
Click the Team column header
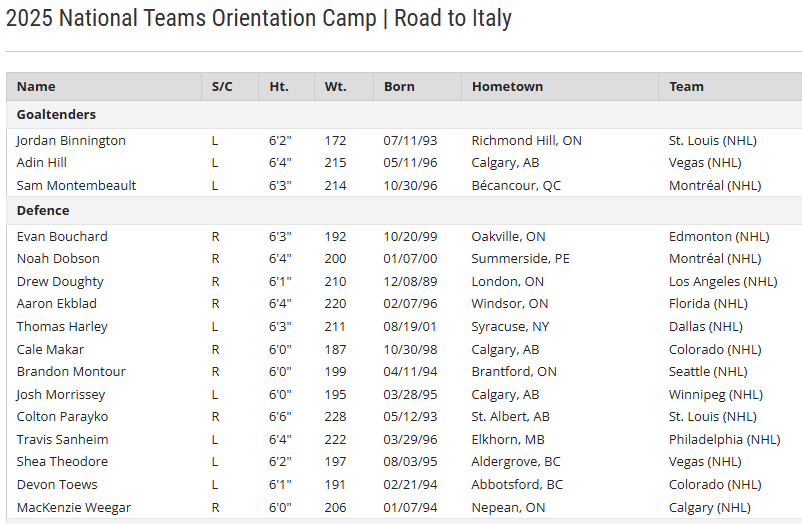point(686,87)
